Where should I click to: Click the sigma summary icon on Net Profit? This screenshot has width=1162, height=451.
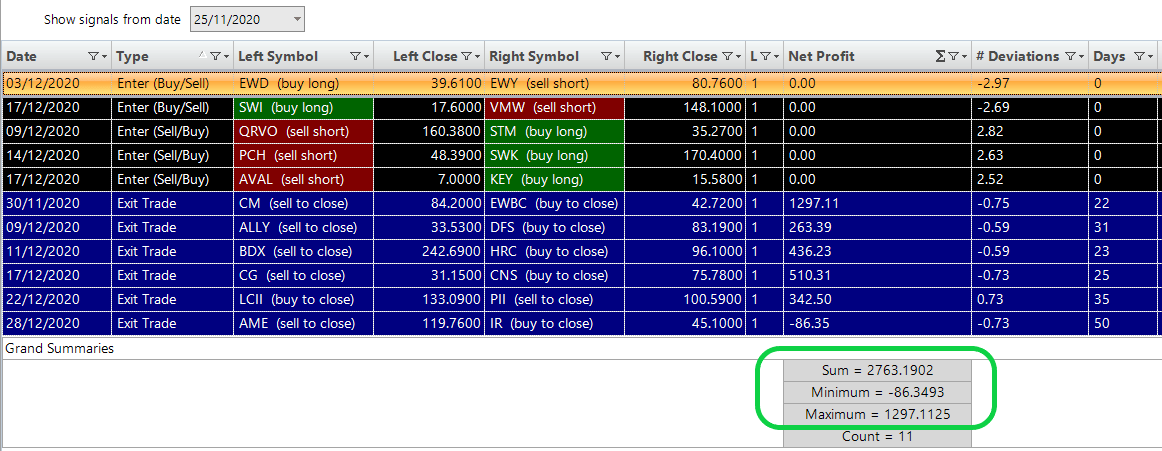point(940,56)
